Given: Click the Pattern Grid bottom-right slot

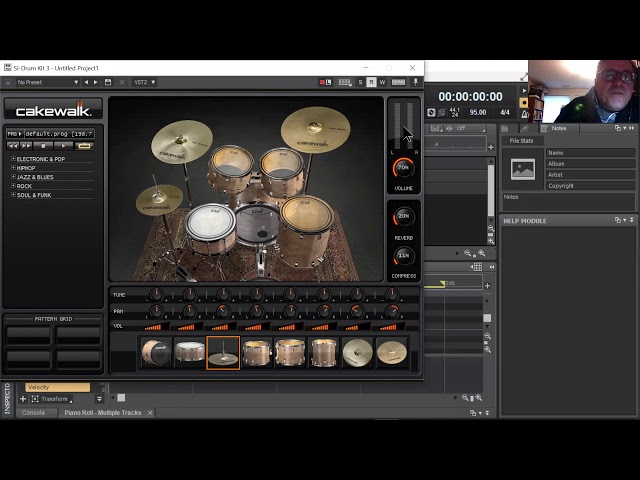Looking at the screenshot, I should [x=78, y=360].
